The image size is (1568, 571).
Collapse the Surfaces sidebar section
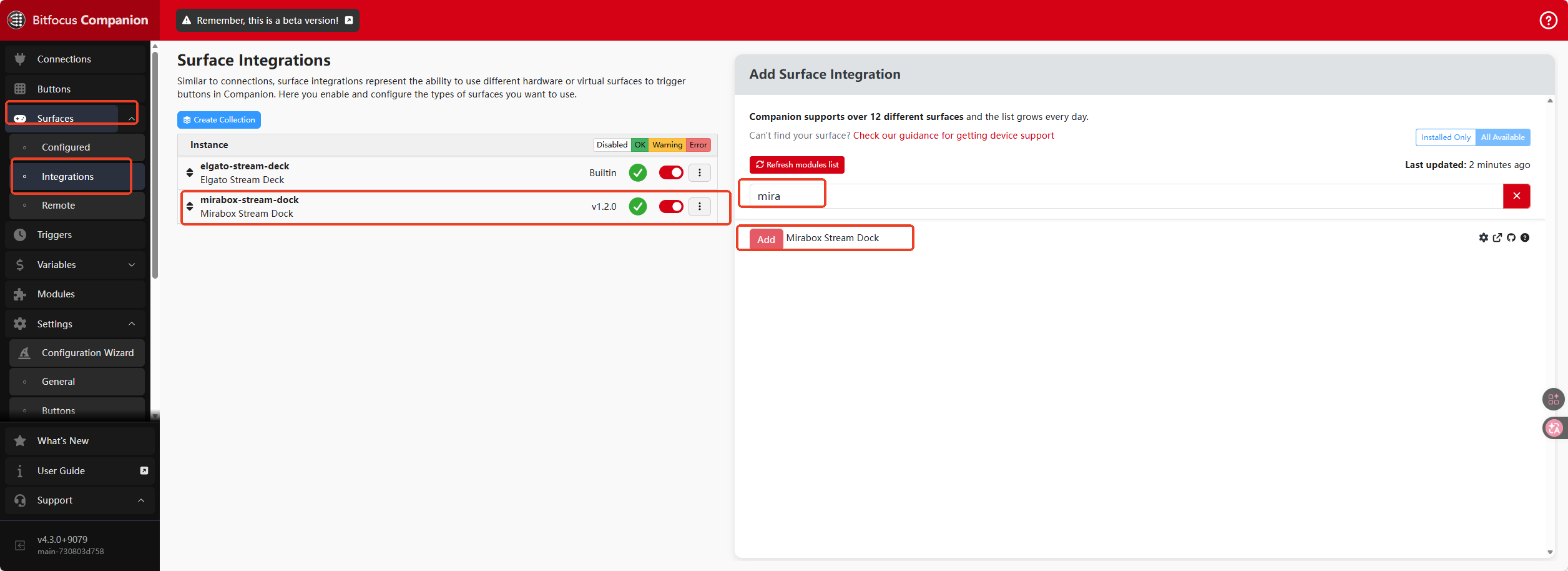point(132,119)
